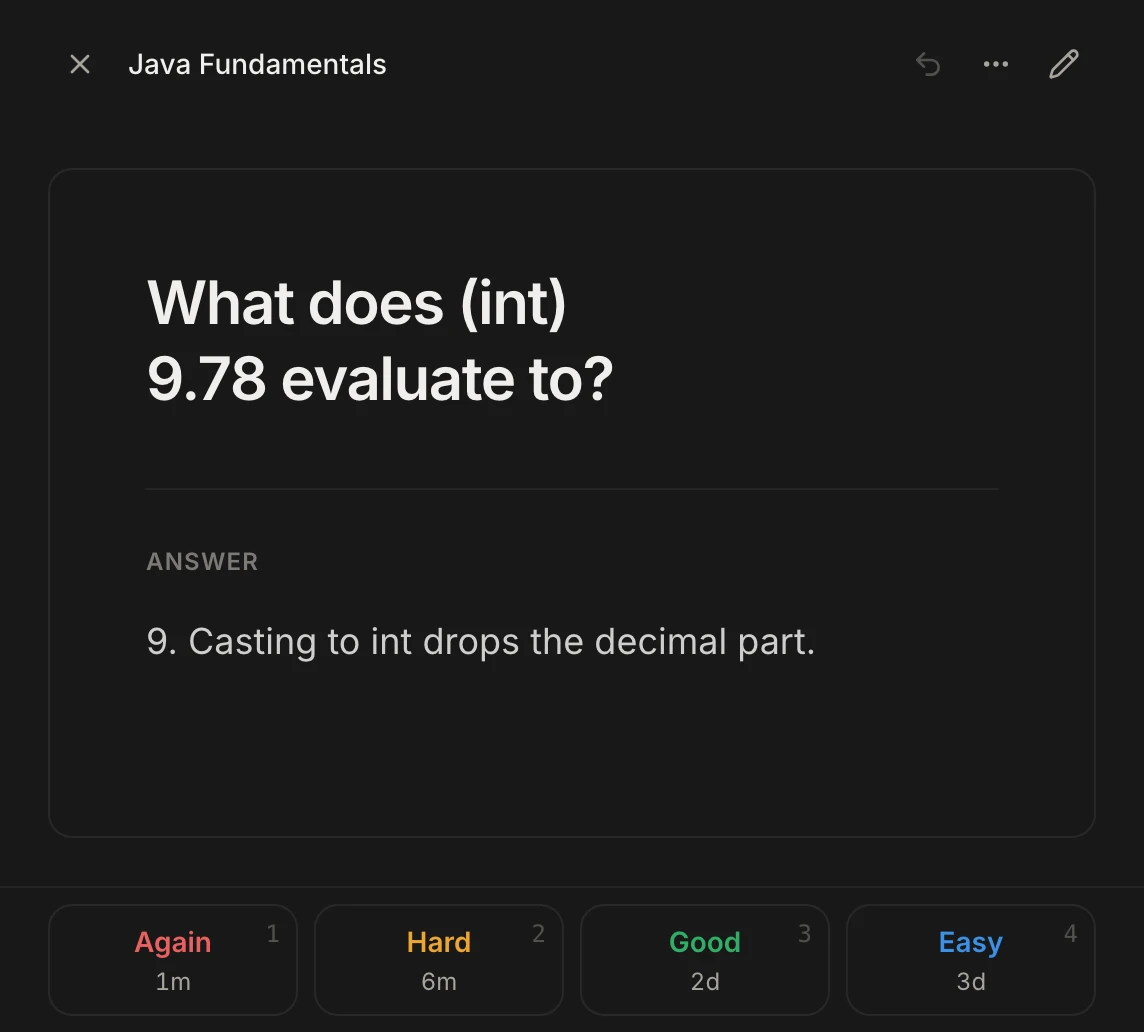Click the question text about (int) 9.78

pos(379,341)
